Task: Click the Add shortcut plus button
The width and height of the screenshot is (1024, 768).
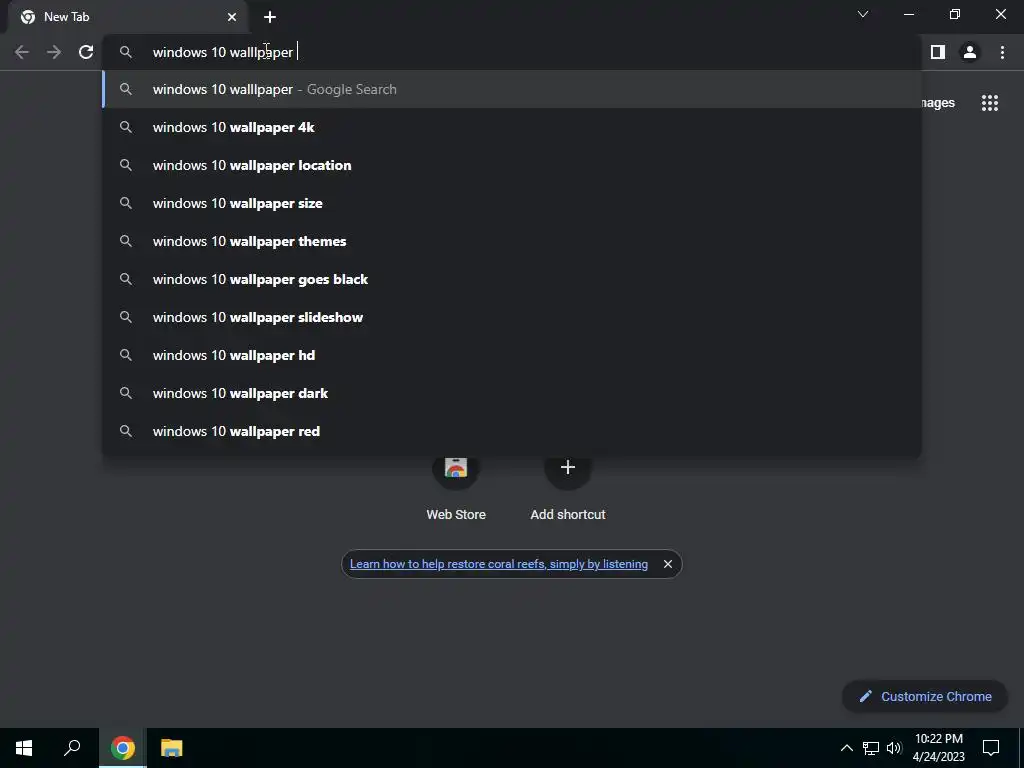Action: (568, 468)
